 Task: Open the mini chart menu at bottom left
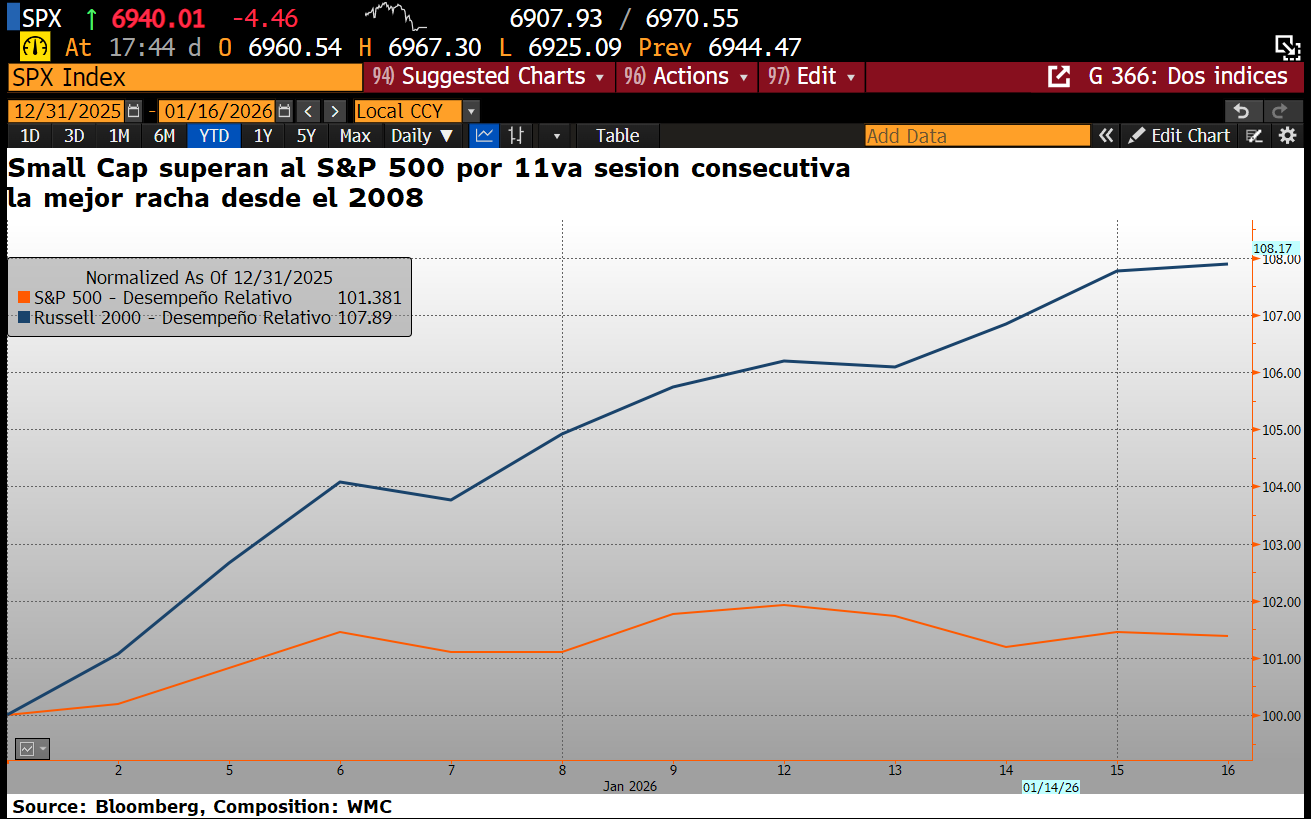[x=32, y=748]
